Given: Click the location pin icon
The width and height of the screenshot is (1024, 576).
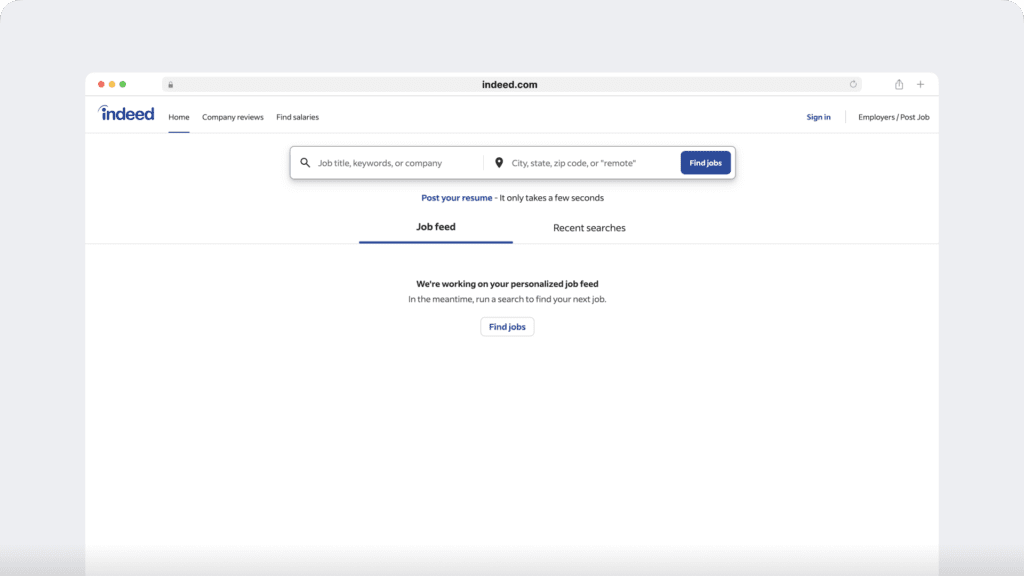Looking at the screenshot, I should (499, 163).
